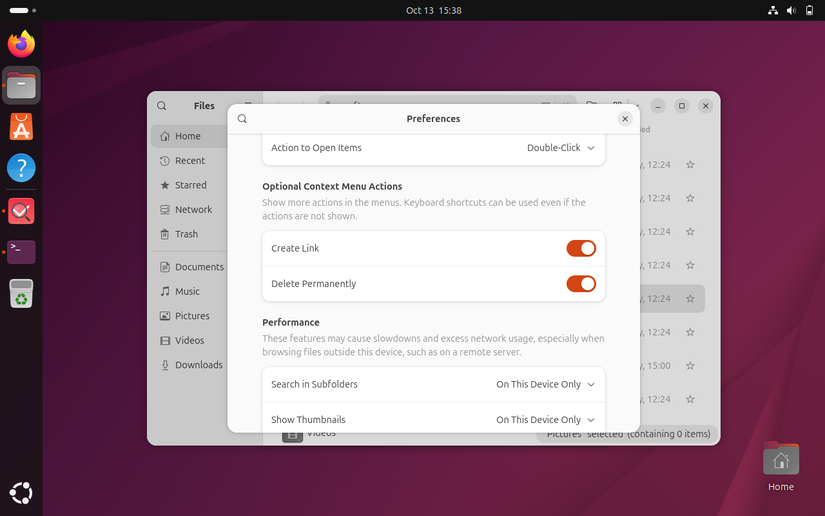Star the last visible 12:24 file row

click(690, 399)
